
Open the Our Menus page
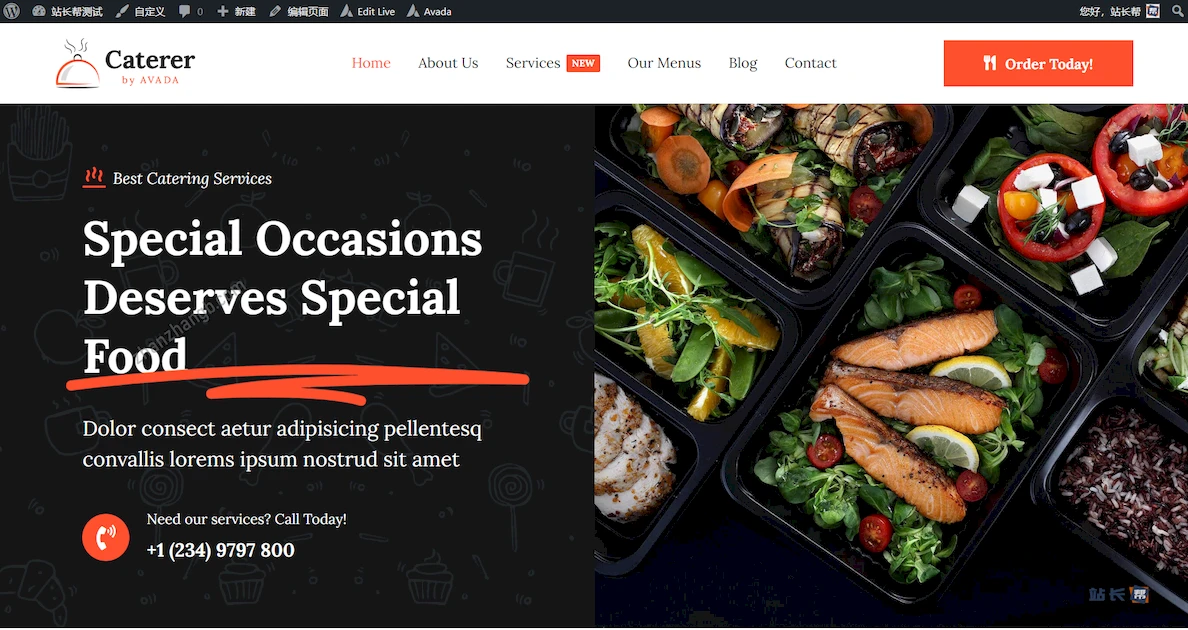(664, 63)
